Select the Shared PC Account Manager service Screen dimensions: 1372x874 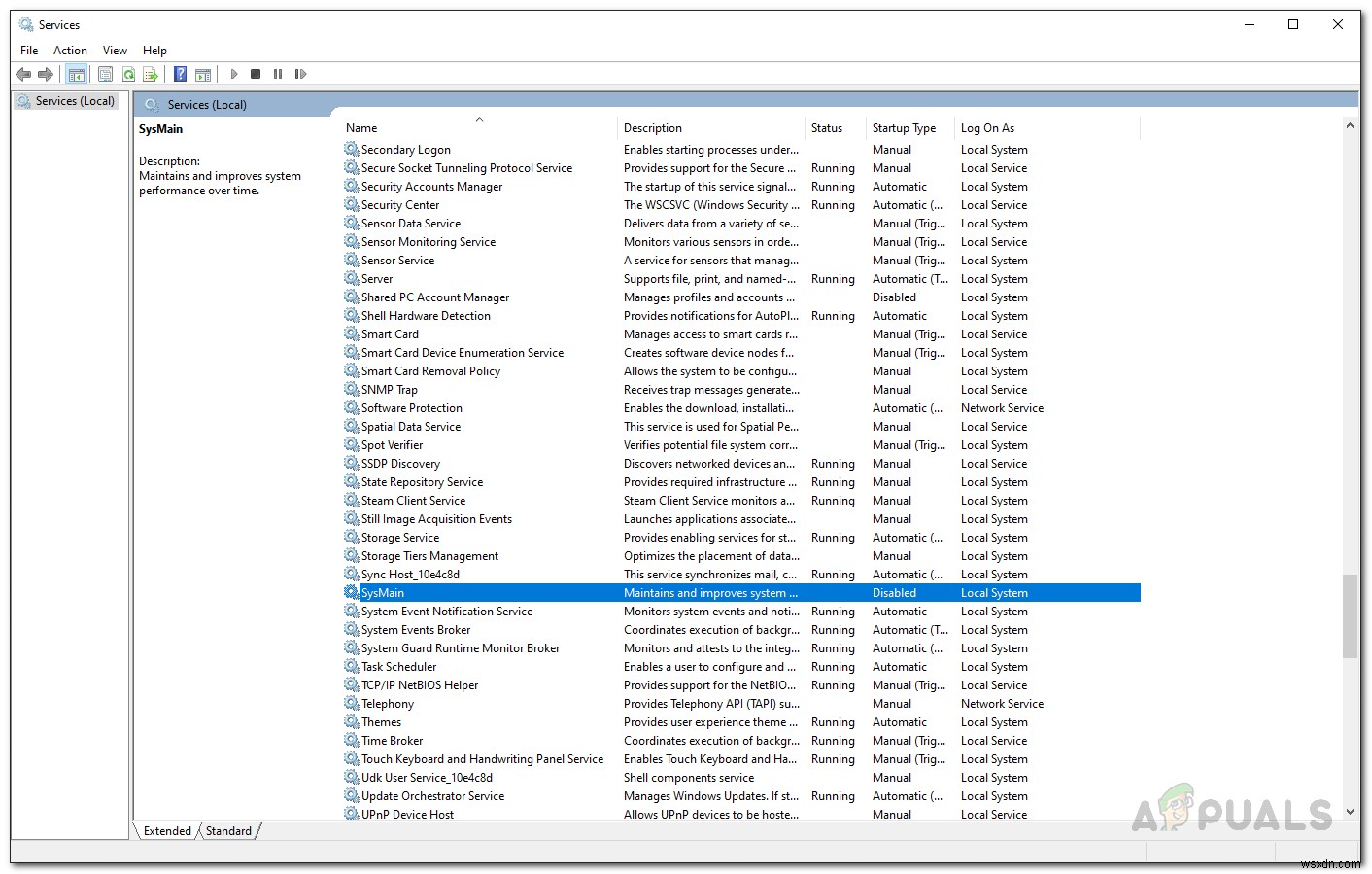(741, 297)
